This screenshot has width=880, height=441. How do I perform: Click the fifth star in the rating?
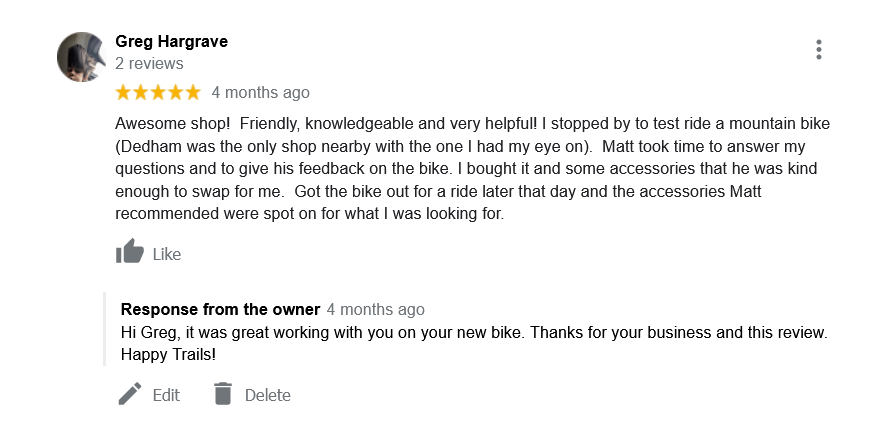click(192, 92)
